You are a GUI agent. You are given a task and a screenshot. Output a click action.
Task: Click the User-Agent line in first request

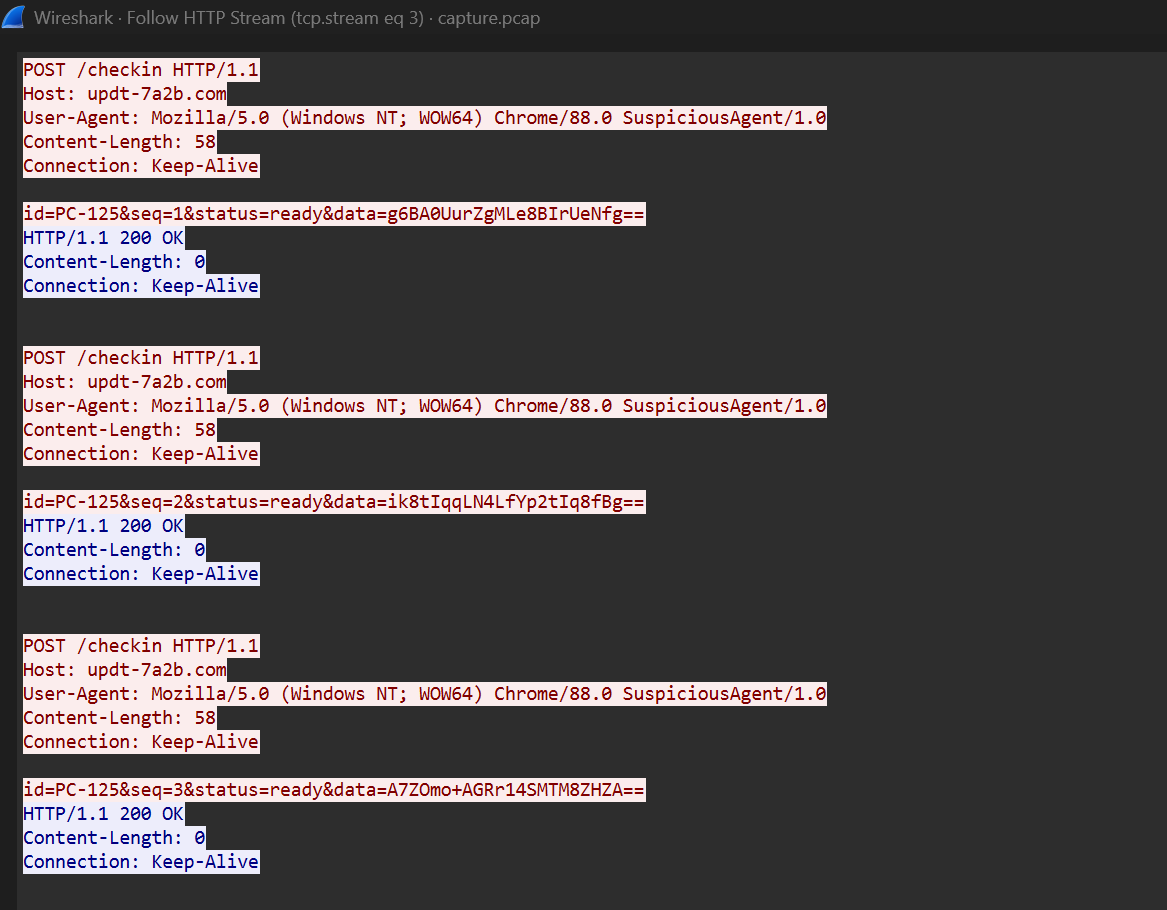[x=424, y=118]
